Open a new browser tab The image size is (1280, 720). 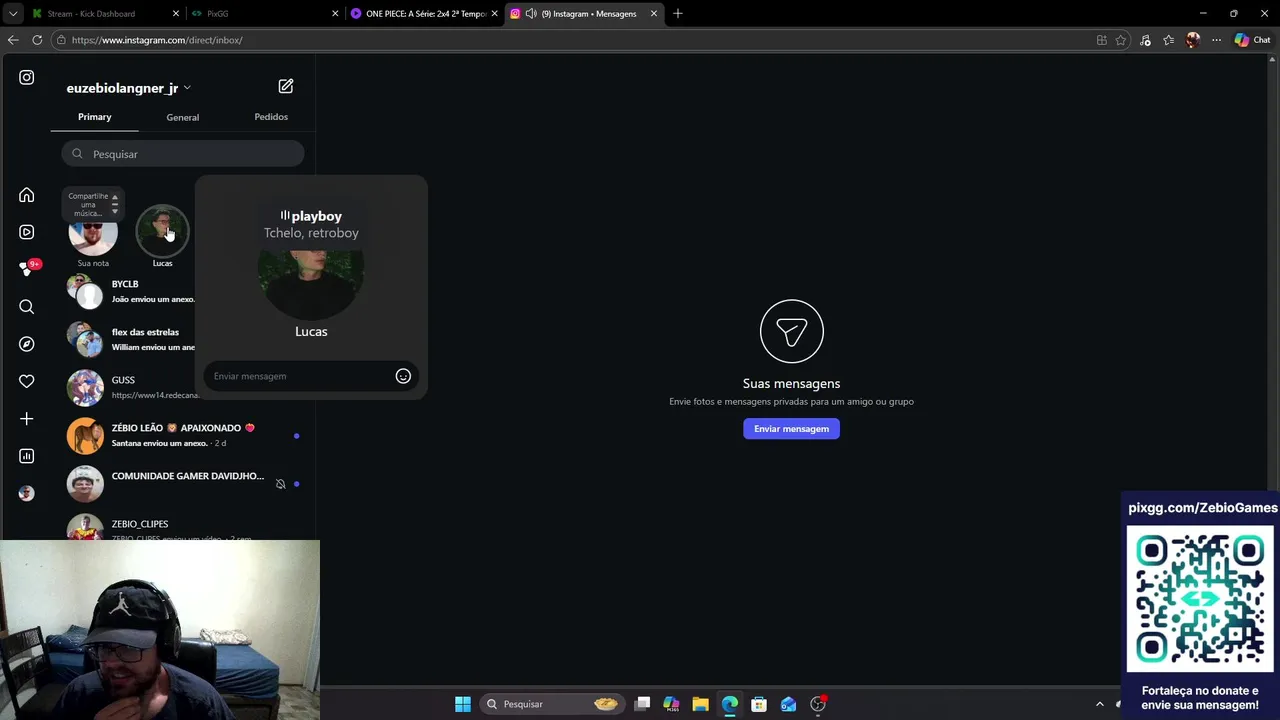(677, 14)
